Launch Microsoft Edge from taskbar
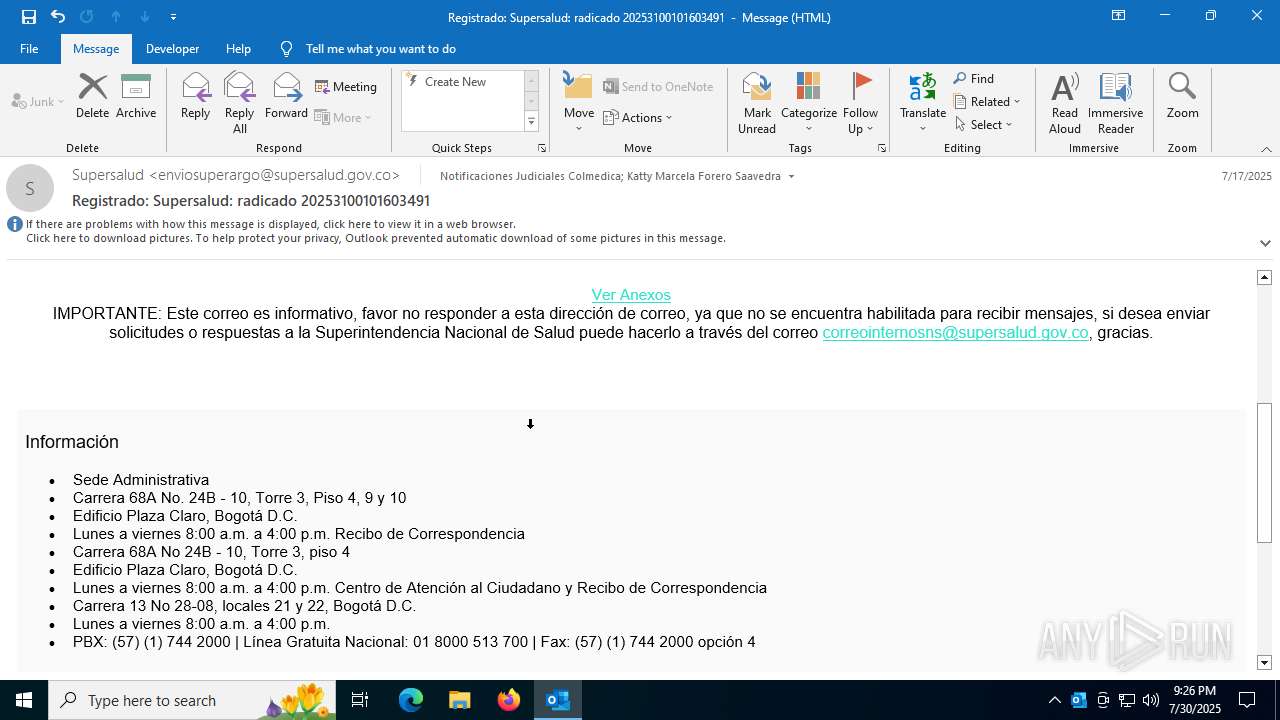The image size is (1280, 720). coord(411,700)
